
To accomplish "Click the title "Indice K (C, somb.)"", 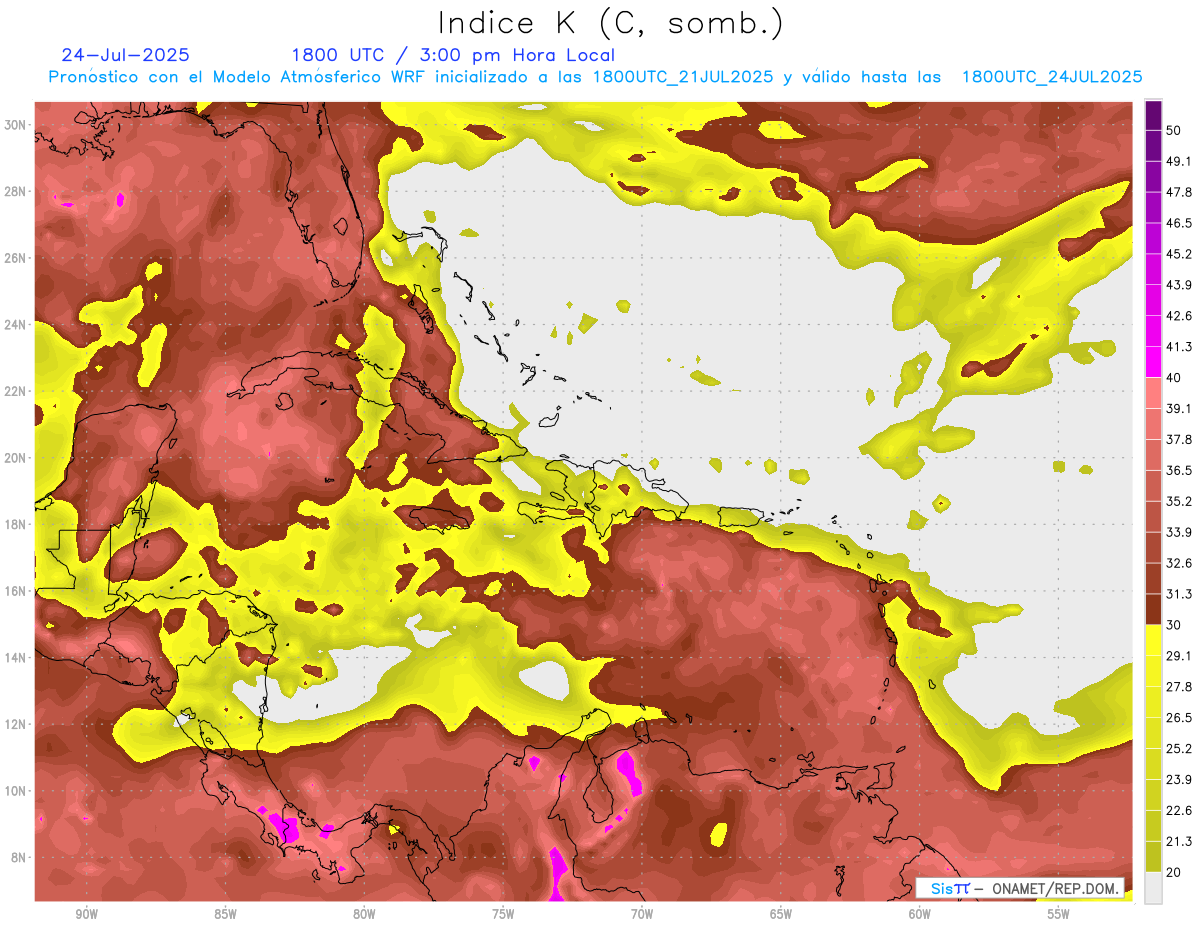I will click(610, 23).
